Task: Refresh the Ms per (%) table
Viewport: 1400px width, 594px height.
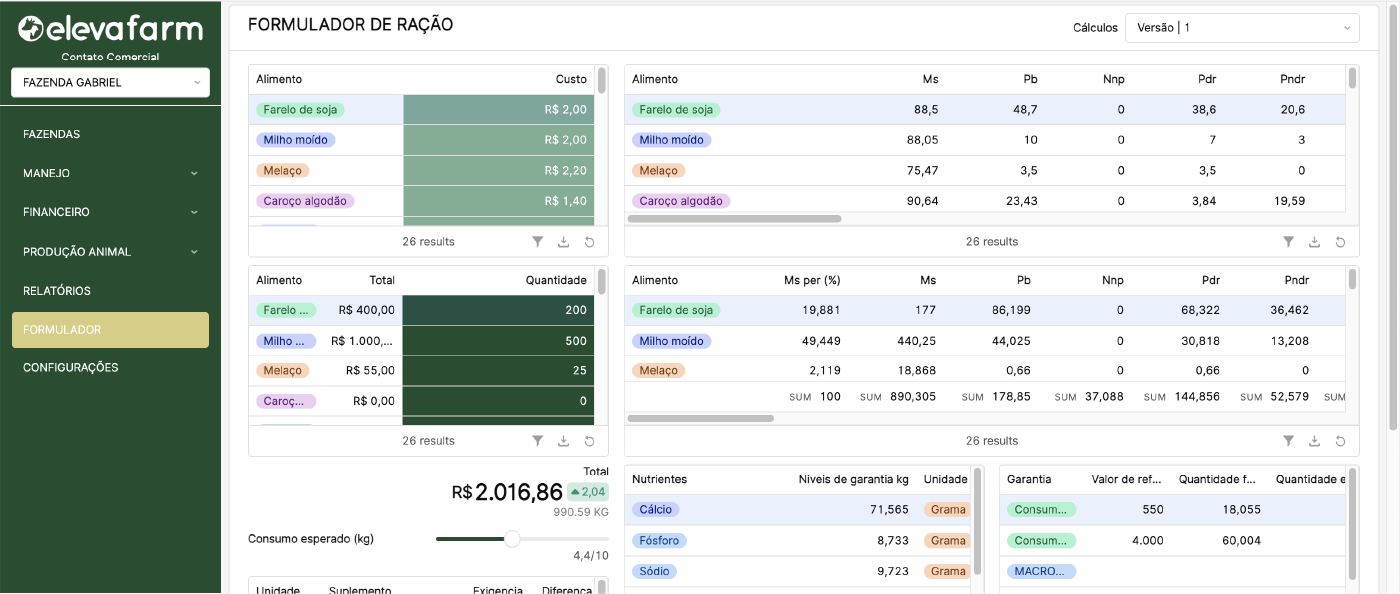Action: click(1340, 441)
